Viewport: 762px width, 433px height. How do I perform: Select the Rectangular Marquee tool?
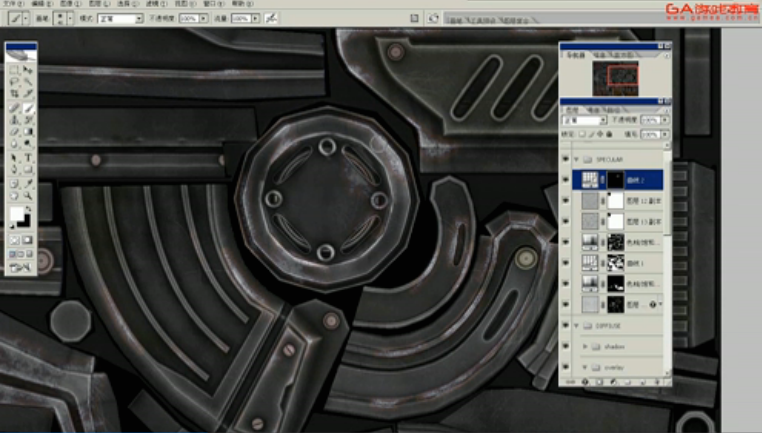pos(14,70)
